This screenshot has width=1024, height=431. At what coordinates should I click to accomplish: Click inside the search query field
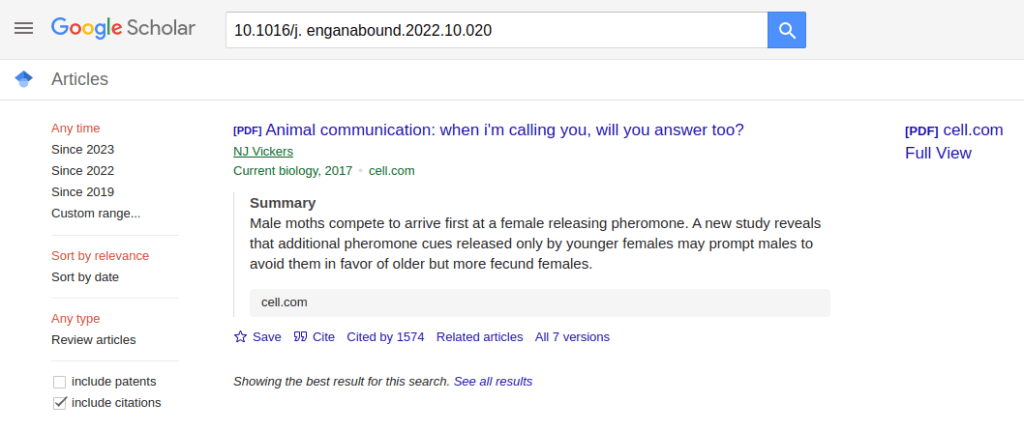coord(495,30)
